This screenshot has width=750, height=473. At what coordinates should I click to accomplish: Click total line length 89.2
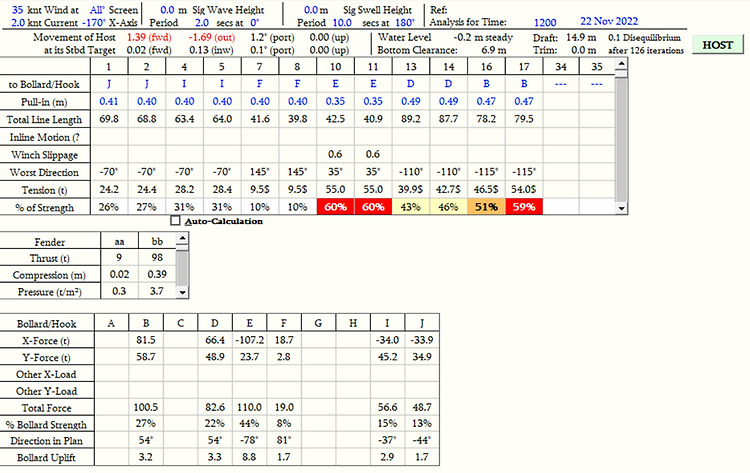(410, 119)
